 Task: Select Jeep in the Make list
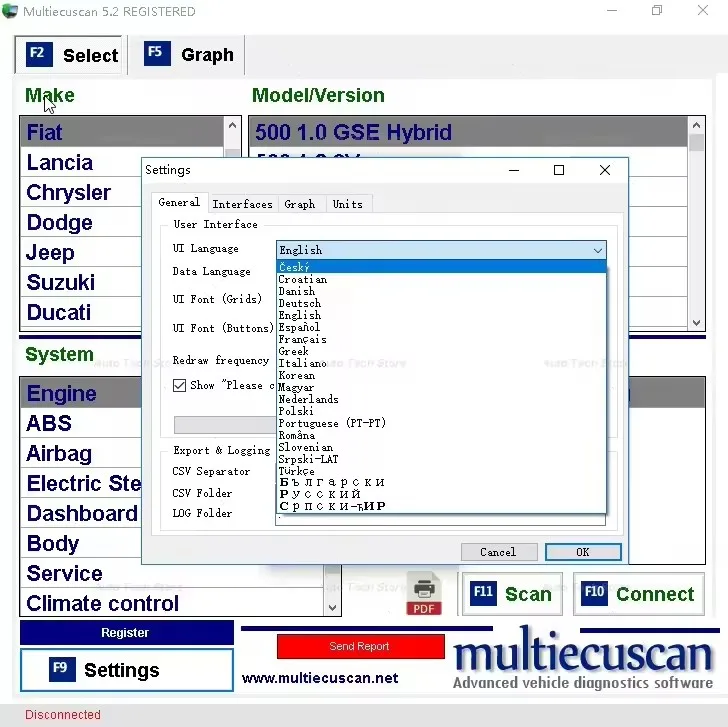pos(50,253)
